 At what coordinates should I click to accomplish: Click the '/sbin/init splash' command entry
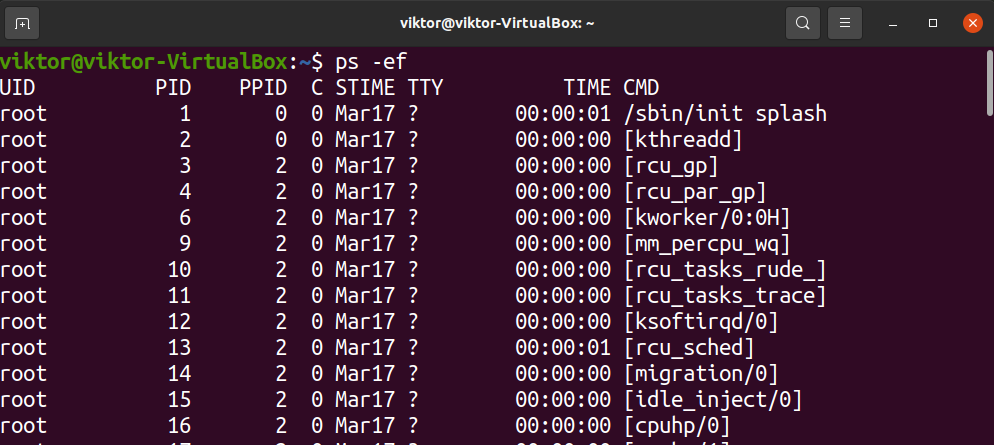(x=725, y=114)
